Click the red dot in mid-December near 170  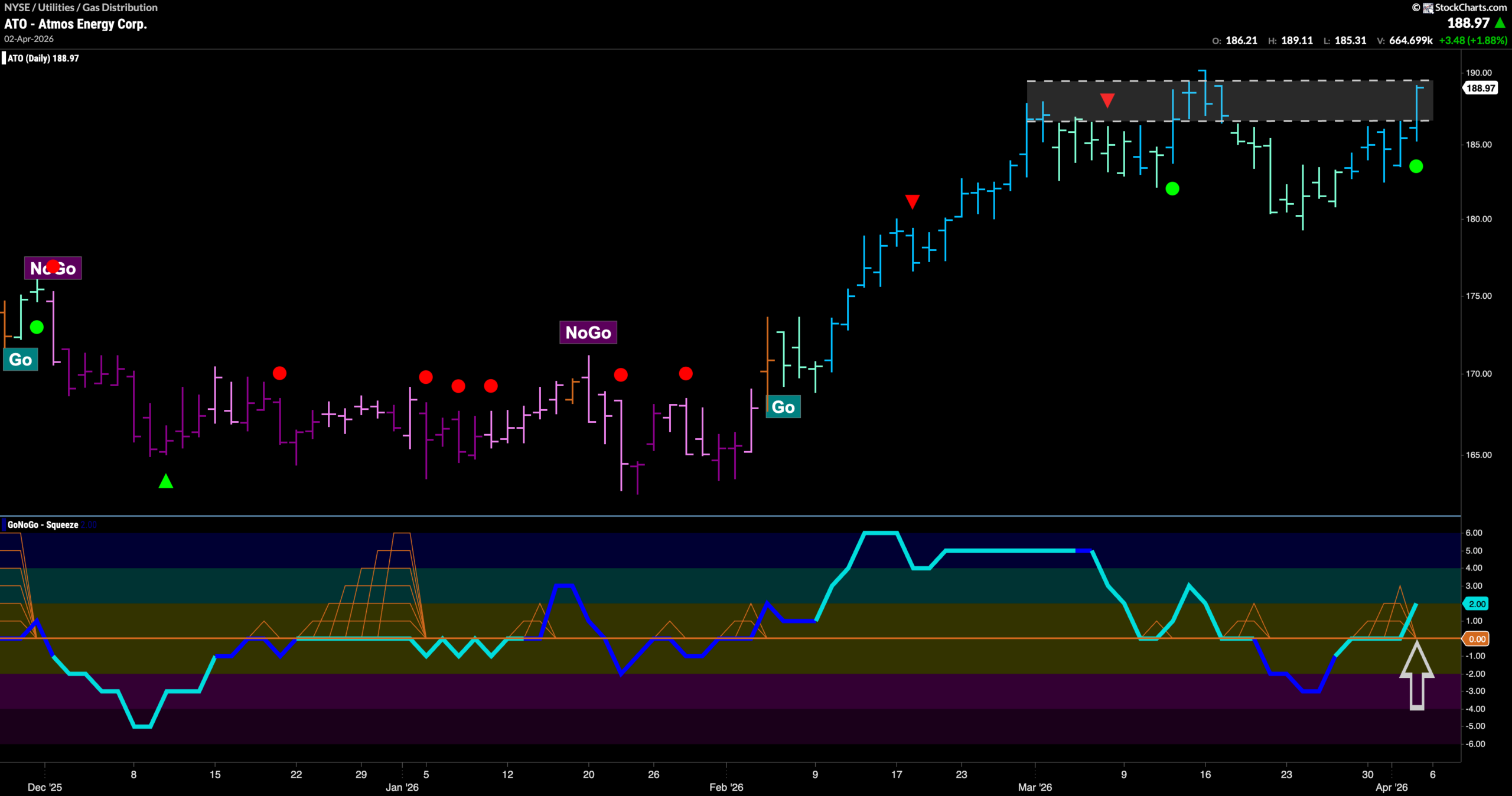click(x=280, y=373)
